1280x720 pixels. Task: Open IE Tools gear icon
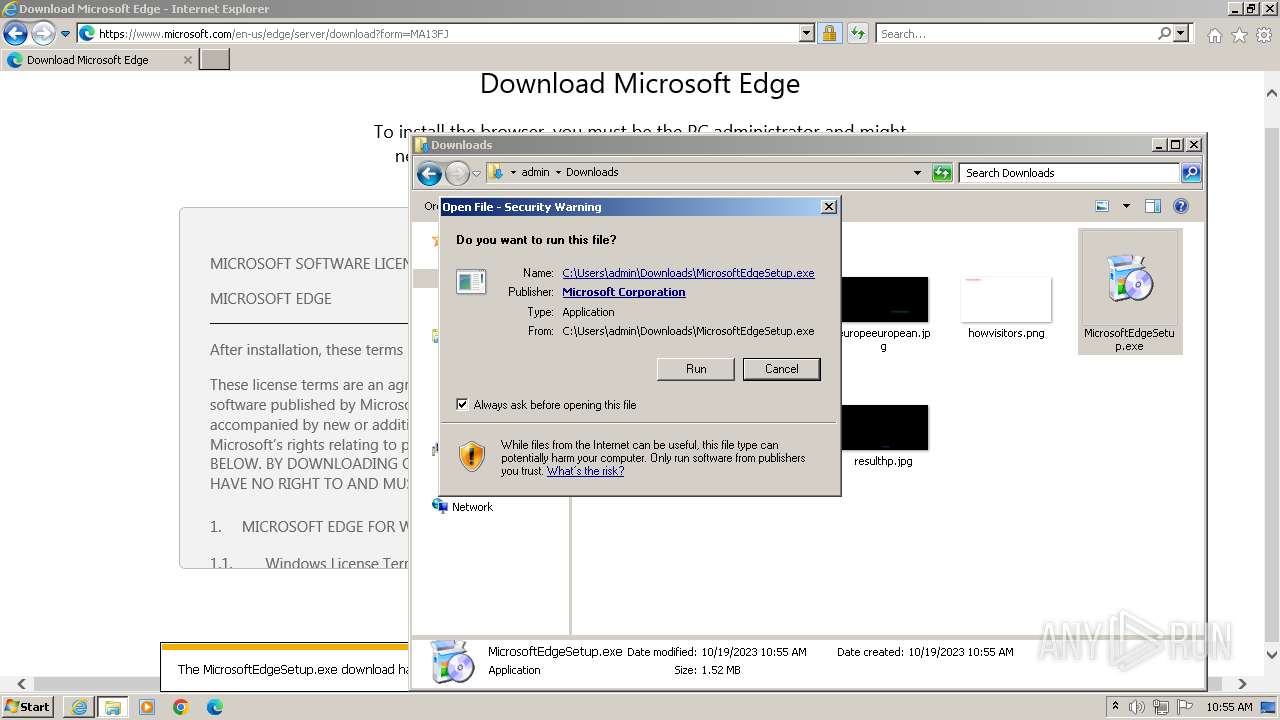(x=1264, y=35)
